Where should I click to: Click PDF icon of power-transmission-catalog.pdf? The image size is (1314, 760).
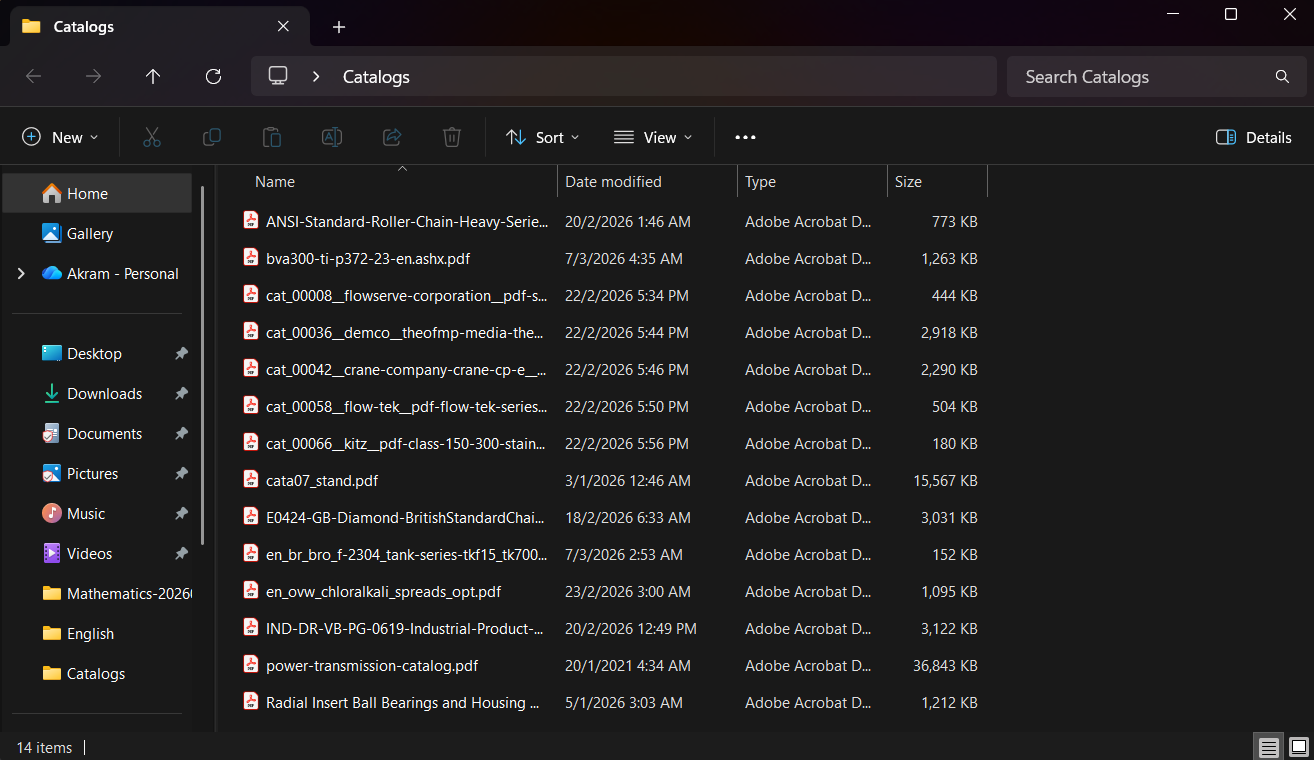point(251,664)
